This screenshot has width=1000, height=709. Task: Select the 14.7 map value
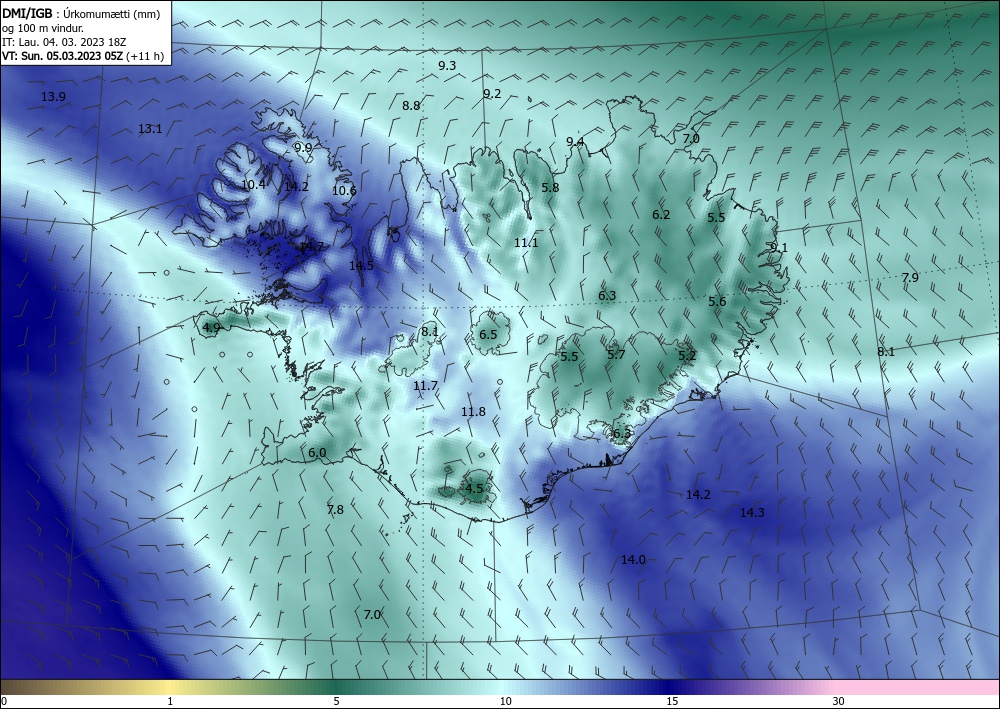pos(311,247)
